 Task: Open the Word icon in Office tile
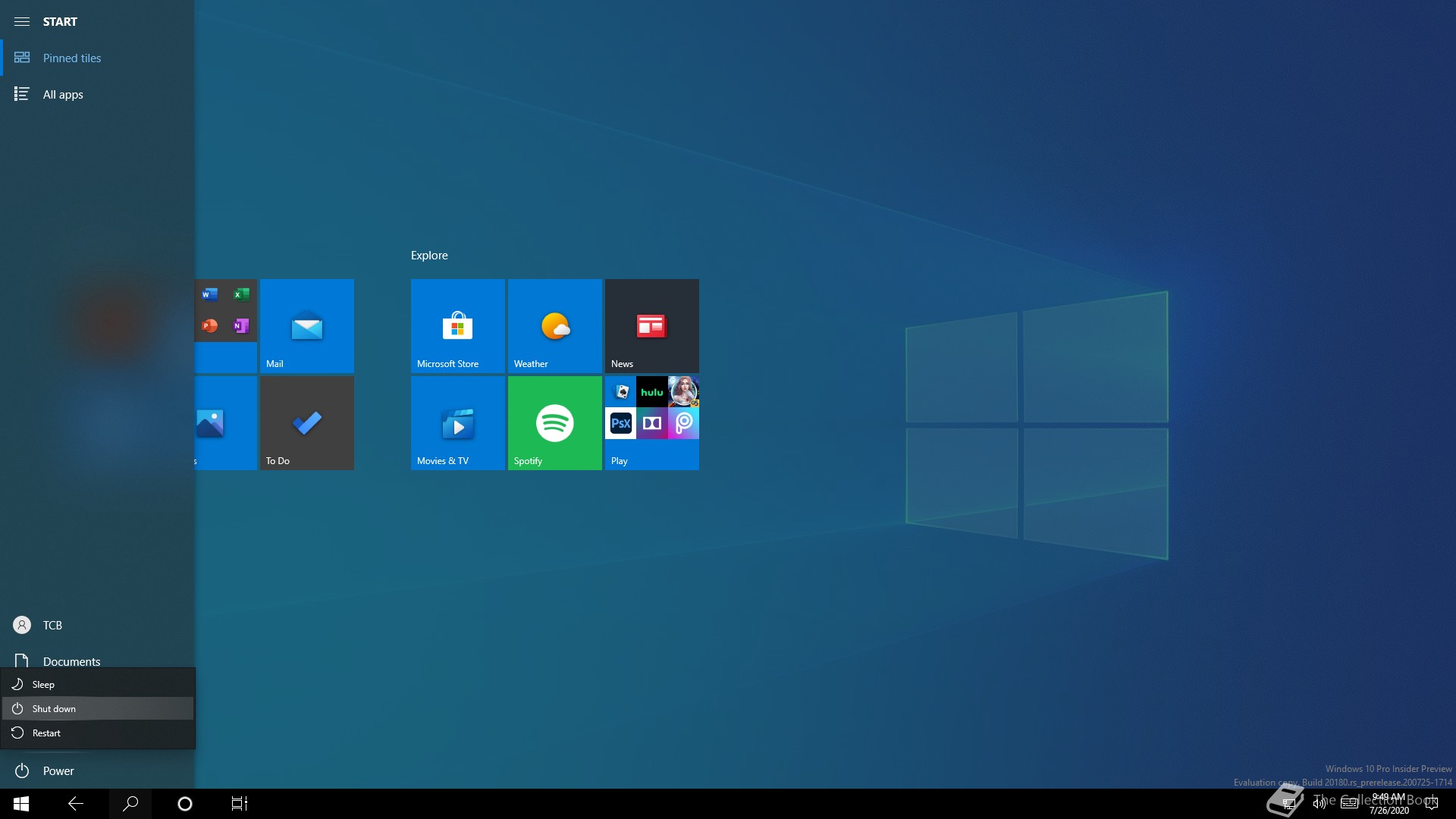click(x=210, y=294)
